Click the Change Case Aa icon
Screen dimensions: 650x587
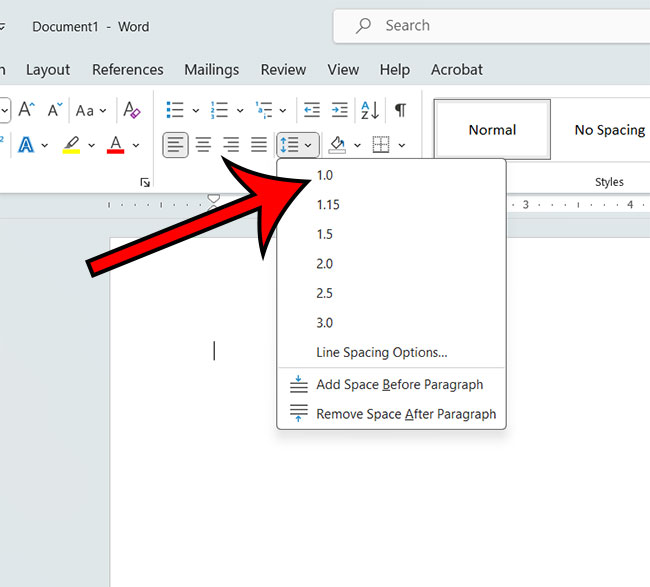[85, 111]
